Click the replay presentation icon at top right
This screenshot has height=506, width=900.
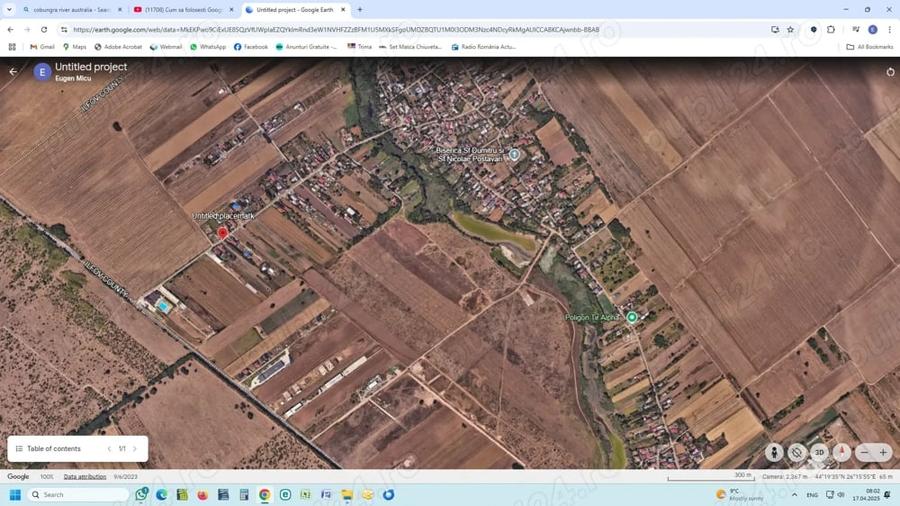tap(890, 72)
